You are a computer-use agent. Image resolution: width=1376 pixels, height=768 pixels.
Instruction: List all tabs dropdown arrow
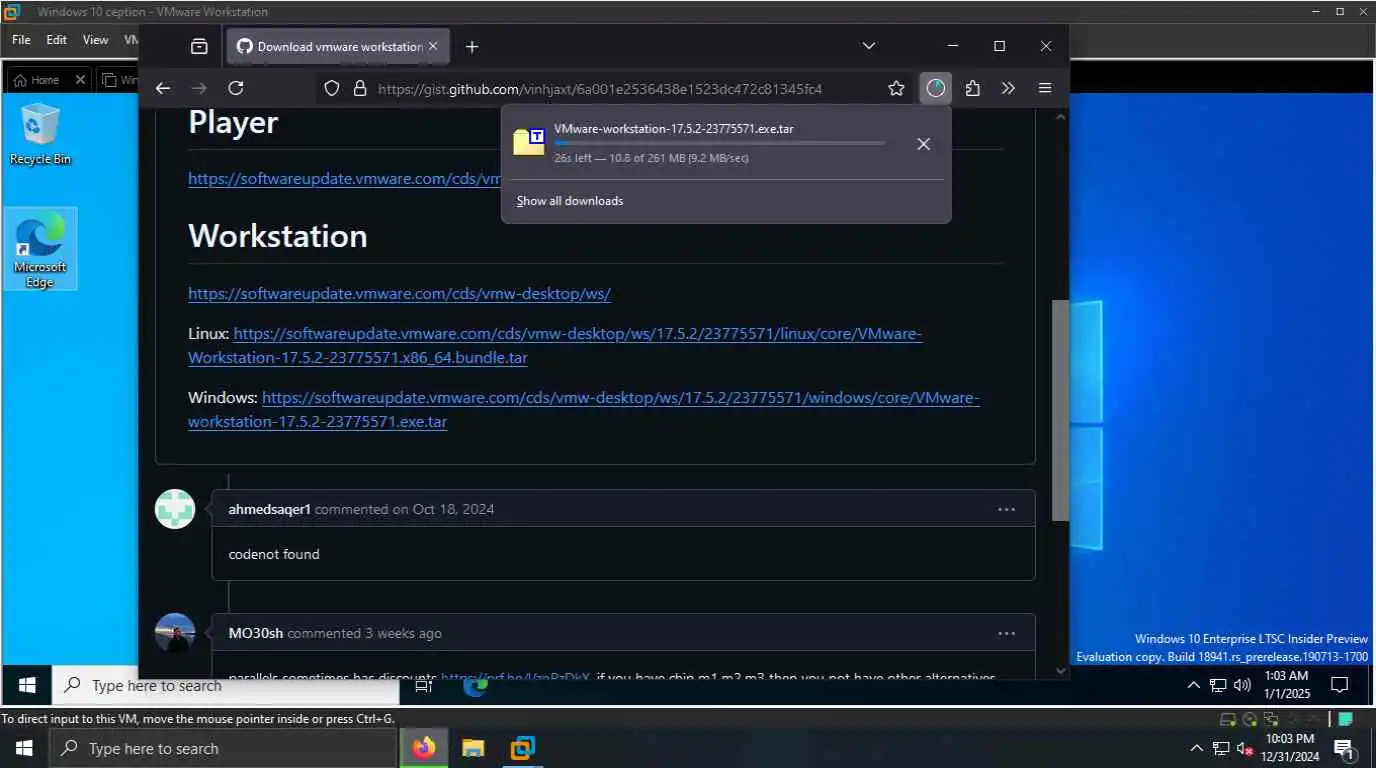pos(869,46)
